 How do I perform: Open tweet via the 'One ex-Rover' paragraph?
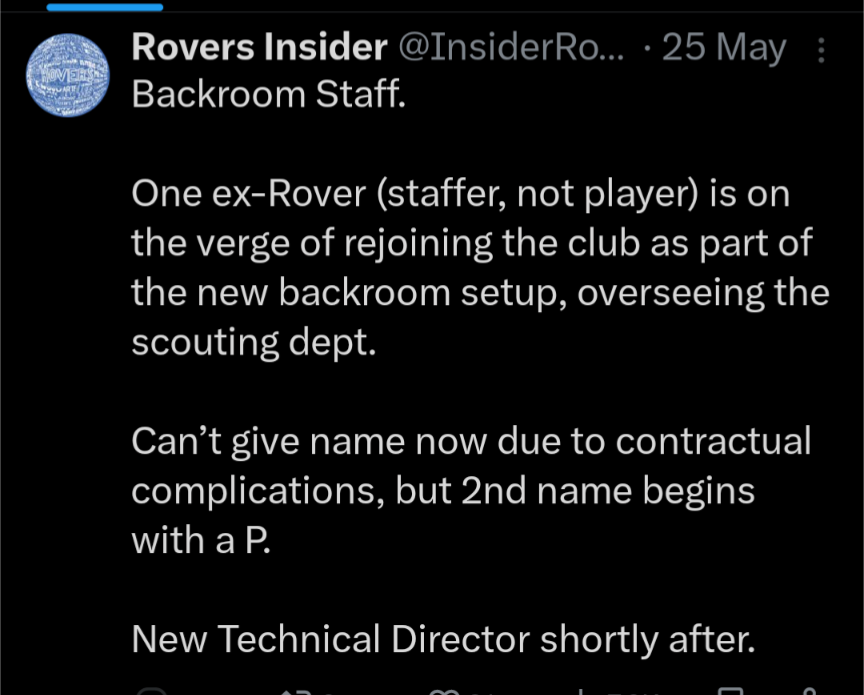click(x=480, y=268)
